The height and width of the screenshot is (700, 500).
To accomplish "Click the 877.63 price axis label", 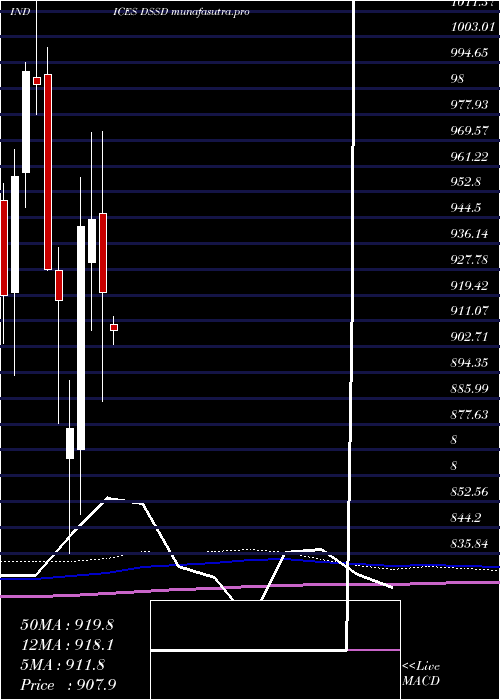I will (469, 415).
